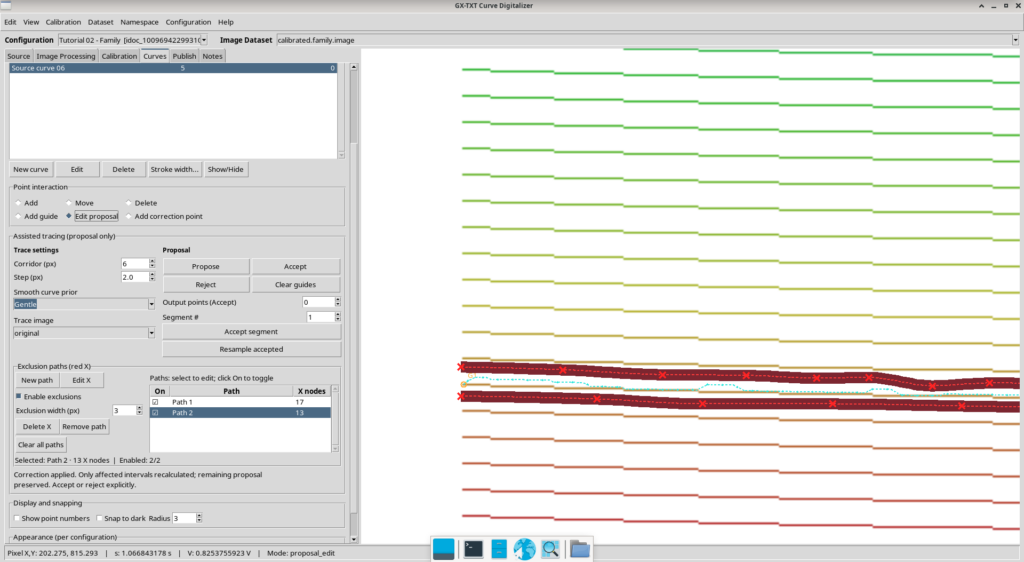Open the terminal from the dock
The image size is (1024, 562).
pos(473,549)
